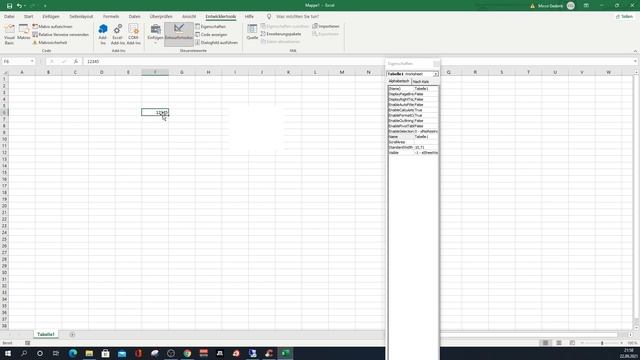Undo the last action

[x=19, y=6]
